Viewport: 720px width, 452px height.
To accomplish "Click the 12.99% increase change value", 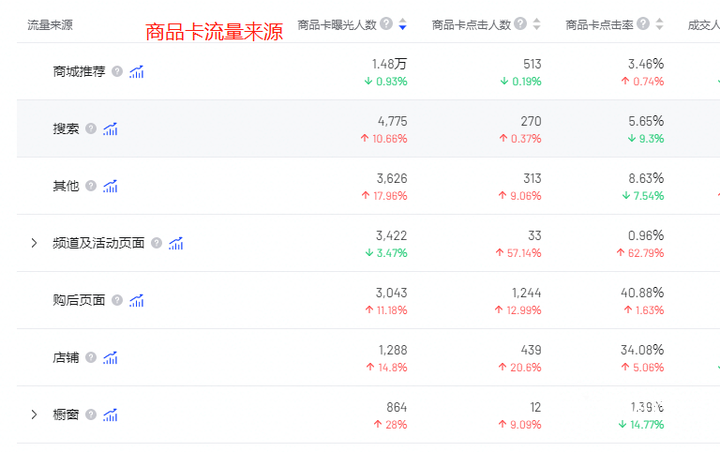I will point(524,311).
